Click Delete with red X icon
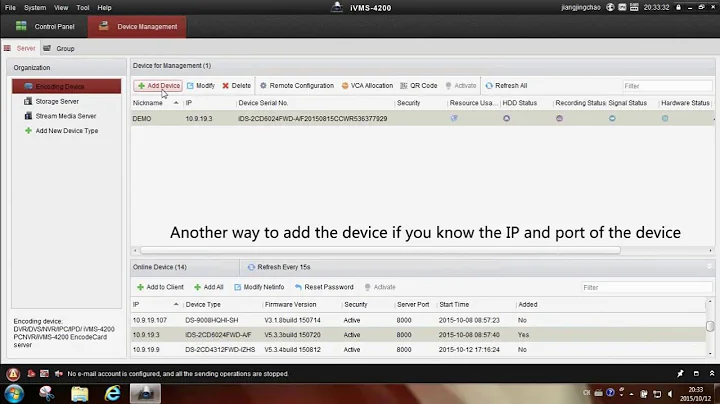The image size is (720, 404). (236, 86)
